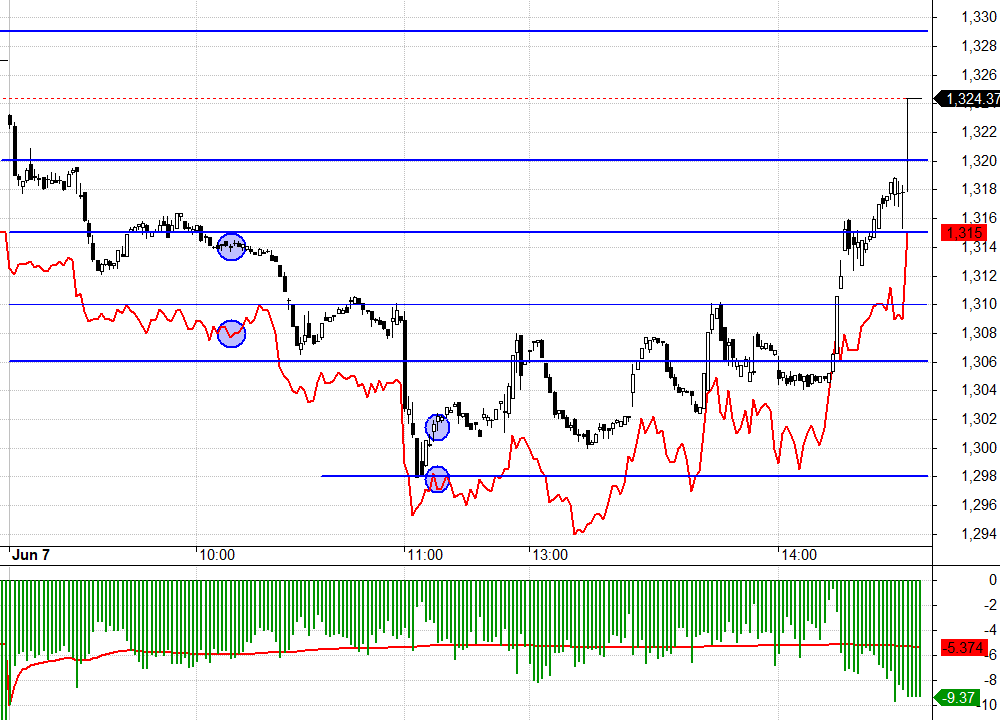
Task: Select the black 1,324.37 last price tag
Action: click(x=968, y=99)
